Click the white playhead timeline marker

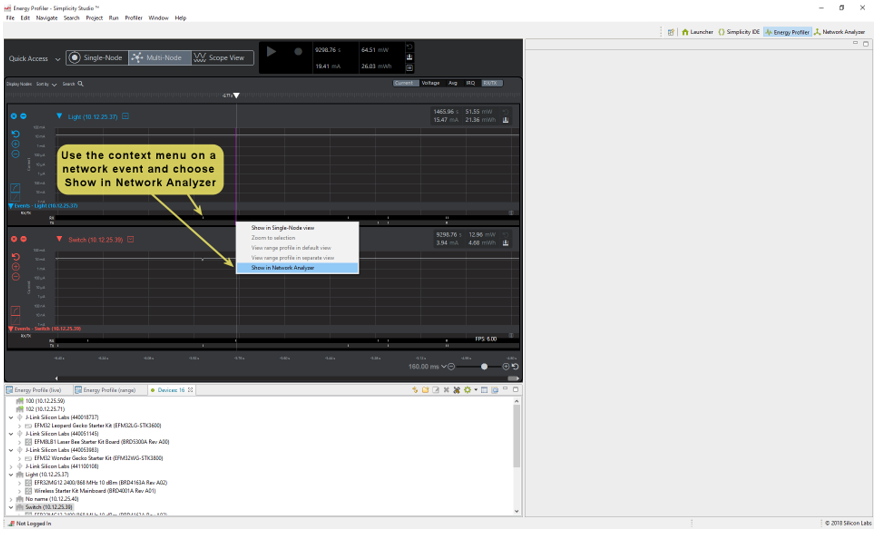point(236,95)
